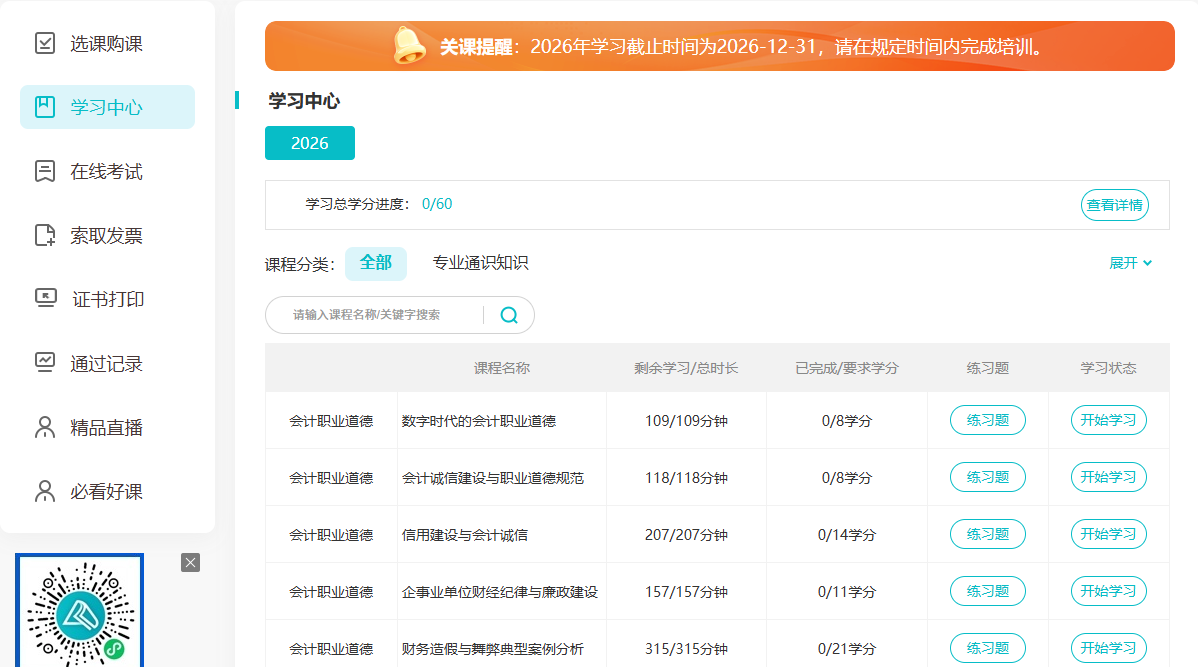Click the 0/21学分 credit cell
This screenshot has width=1198, height=667.
(x=847, y=649)
